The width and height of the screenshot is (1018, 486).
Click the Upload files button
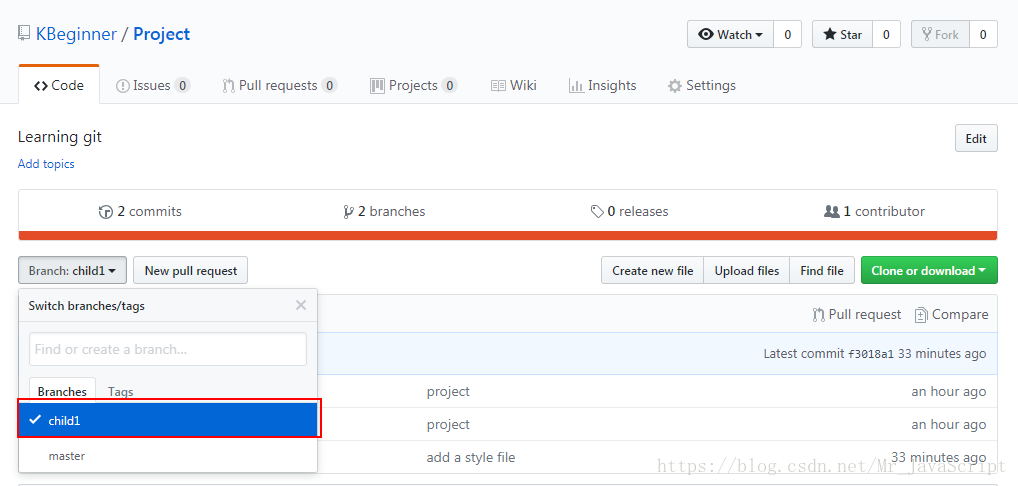(x=747, y=271)
